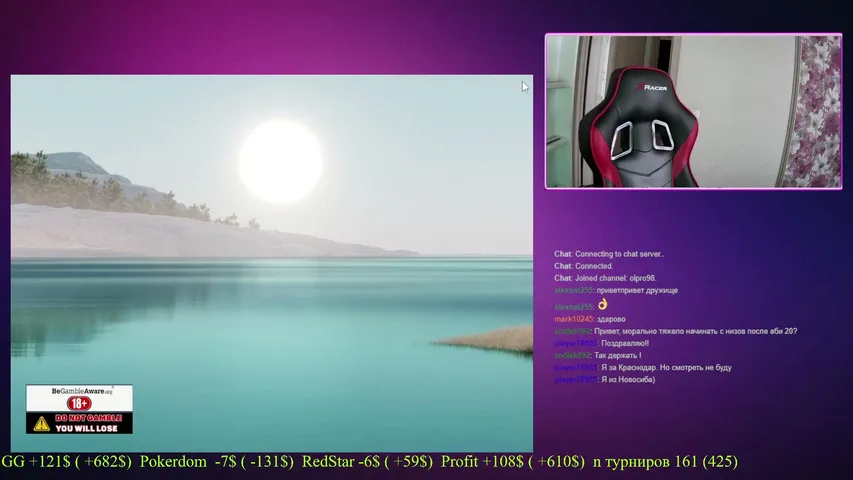Click the 'Pokerdom -7$ ( -131$)' ticker entry
Viewport: 853px width, 480px height.
point(217,461)
